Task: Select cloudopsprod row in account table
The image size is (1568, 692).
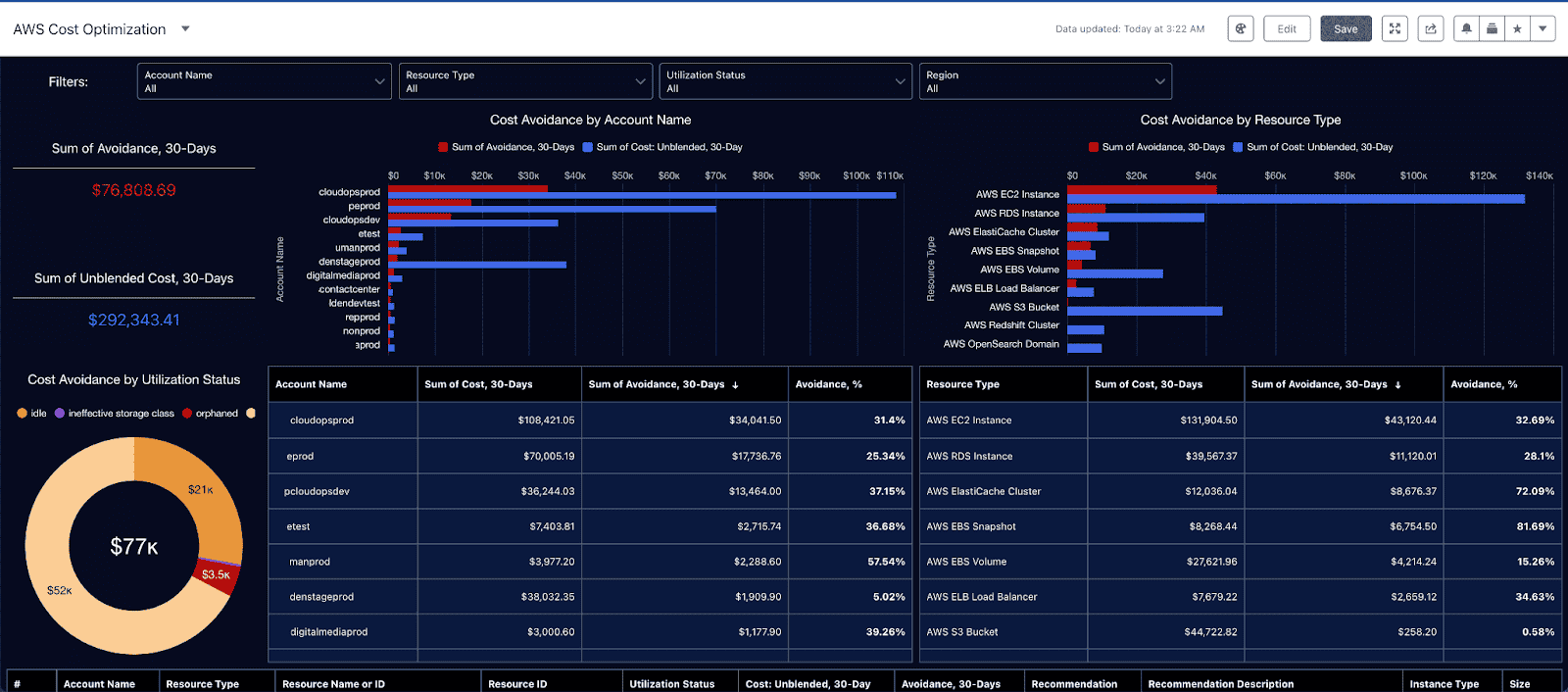Action: coord(589,420)
